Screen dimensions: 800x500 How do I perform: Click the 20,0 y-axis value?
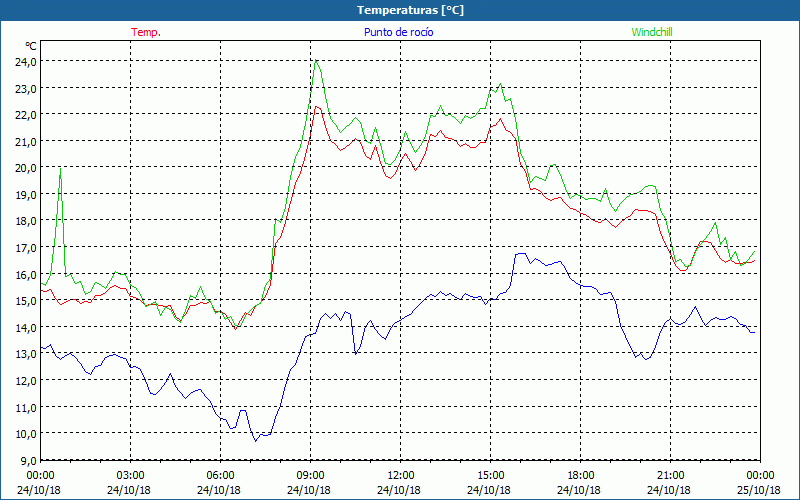point(27,168)
